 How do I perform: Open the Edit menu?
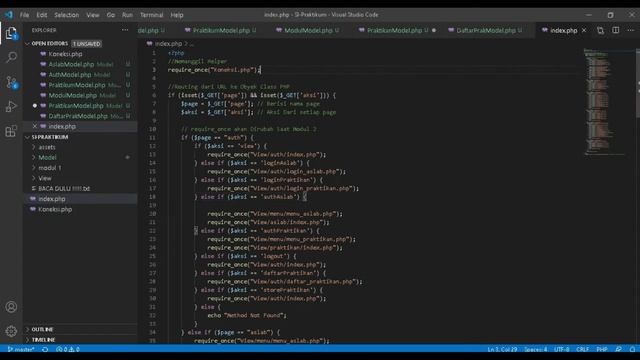[42, 15]
